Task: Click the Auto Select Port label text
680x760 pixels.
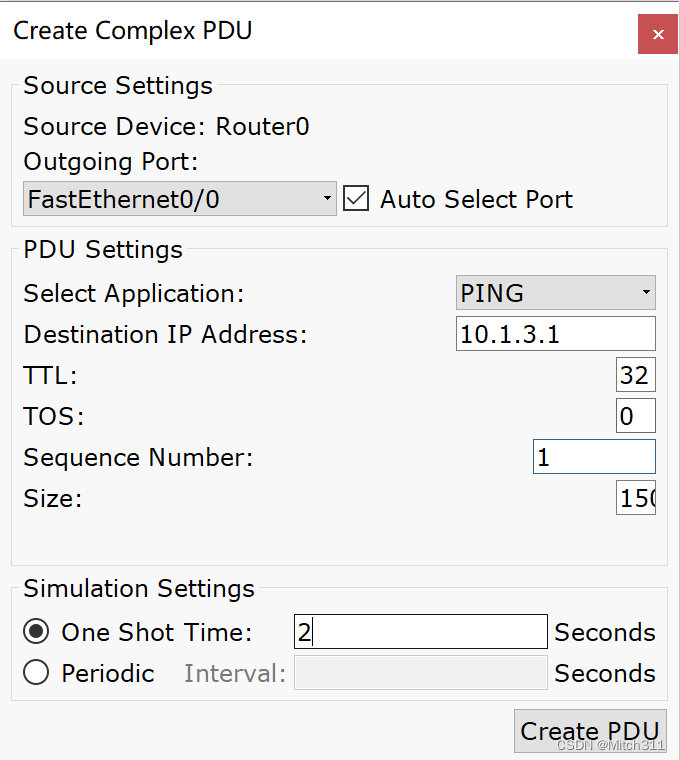Action: point(476,199)
